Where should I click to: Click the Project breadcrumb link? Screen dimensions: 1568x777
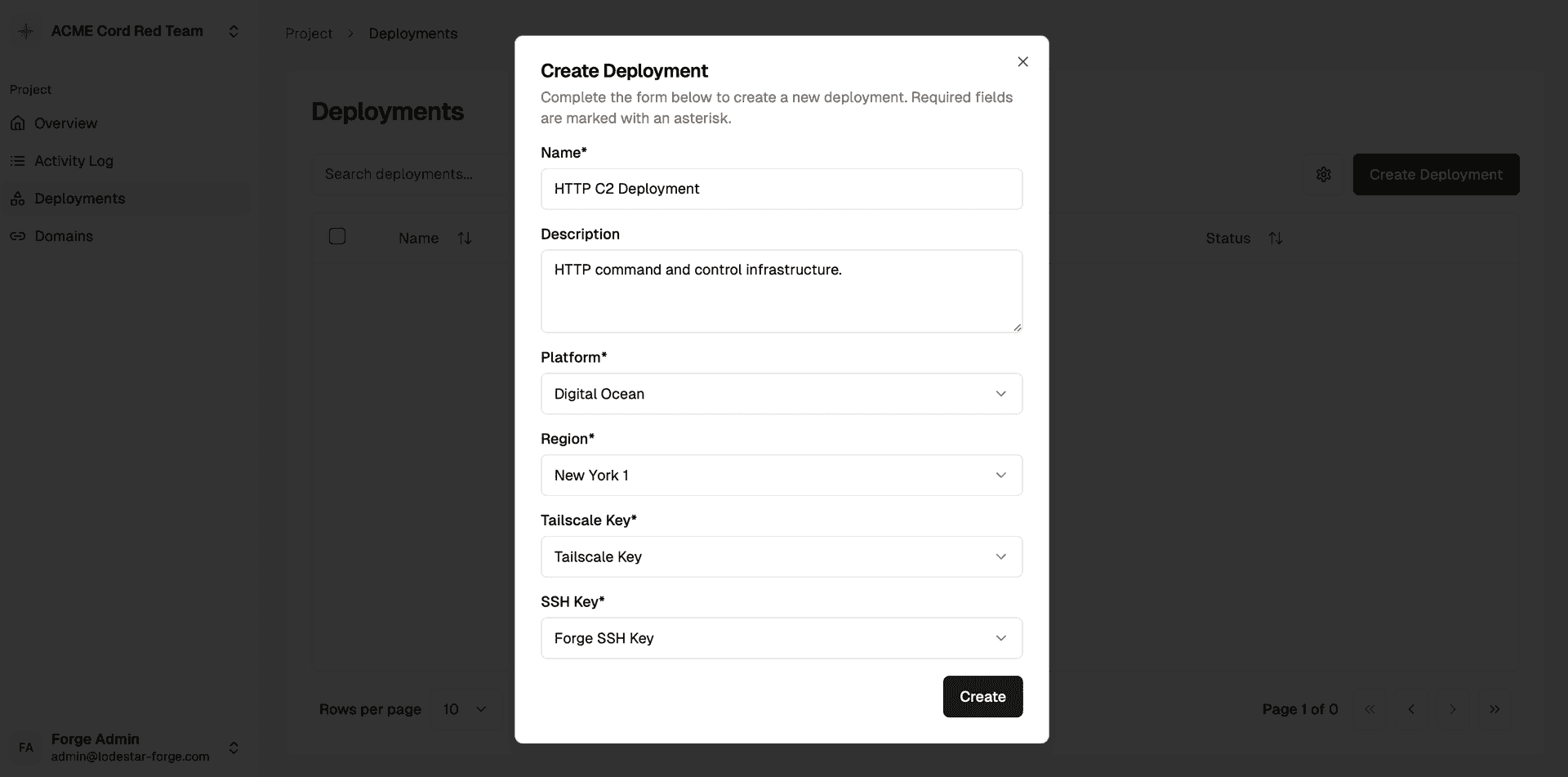click(309, 33)
